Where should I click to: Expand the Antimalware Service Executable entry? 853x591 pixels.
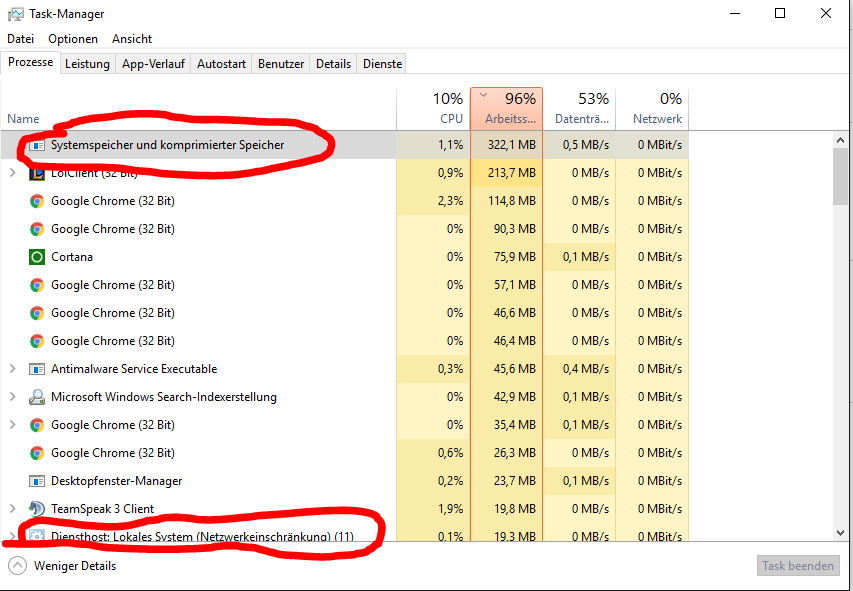tap(13, 369)
